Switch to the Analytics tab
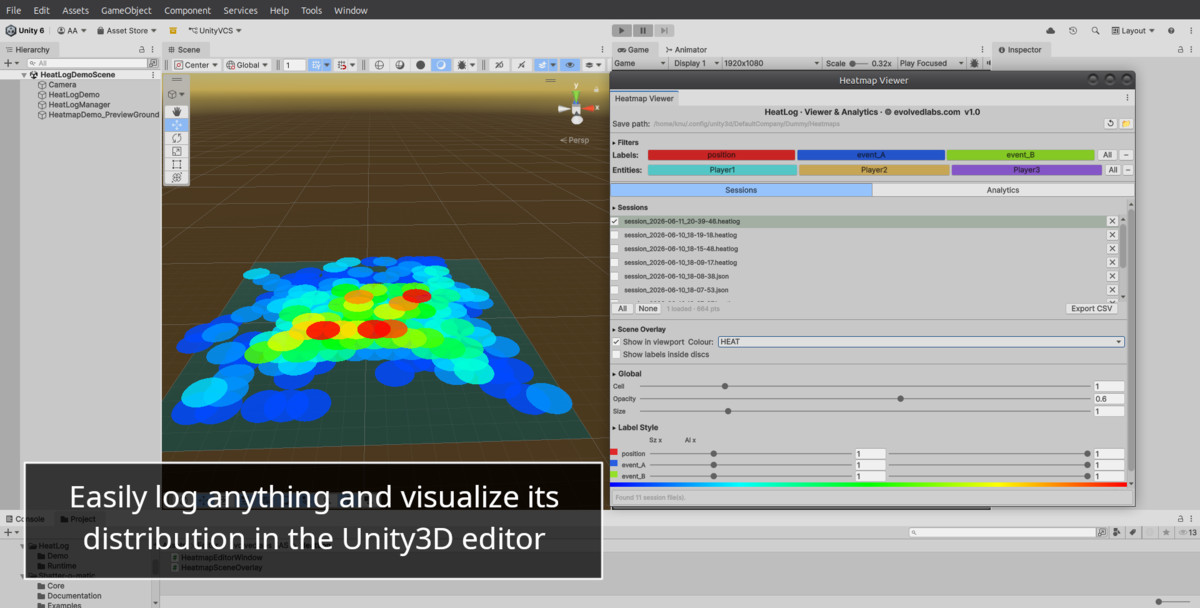The width and height of the screenshot is (1200, 608). 1003,190
